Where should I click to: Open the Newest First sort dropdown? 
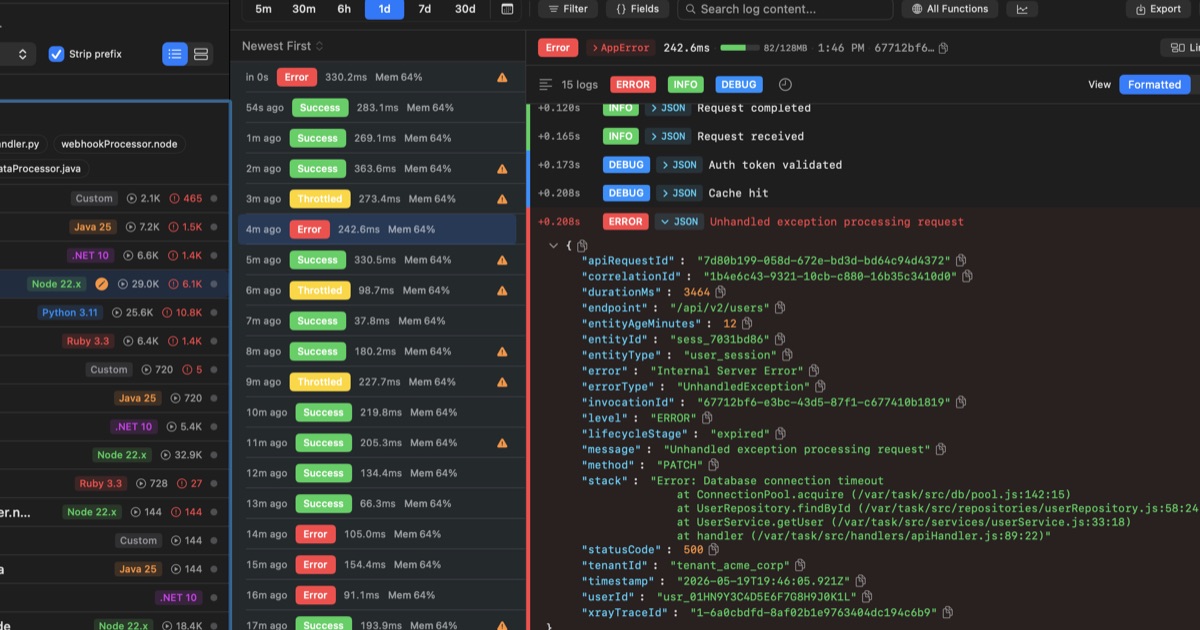(x=283, y=46)
